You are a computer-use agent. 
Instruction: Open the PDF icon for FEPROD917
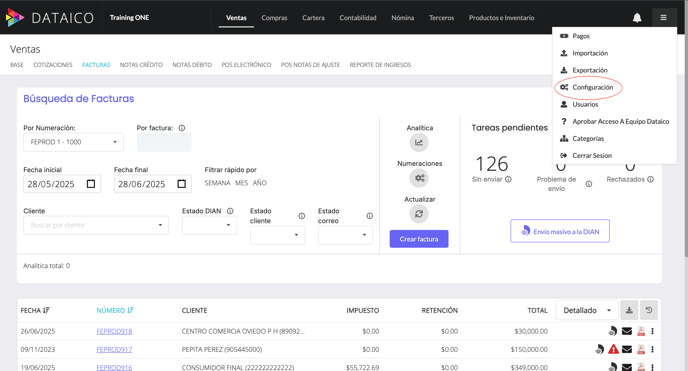tap(641, 350)
